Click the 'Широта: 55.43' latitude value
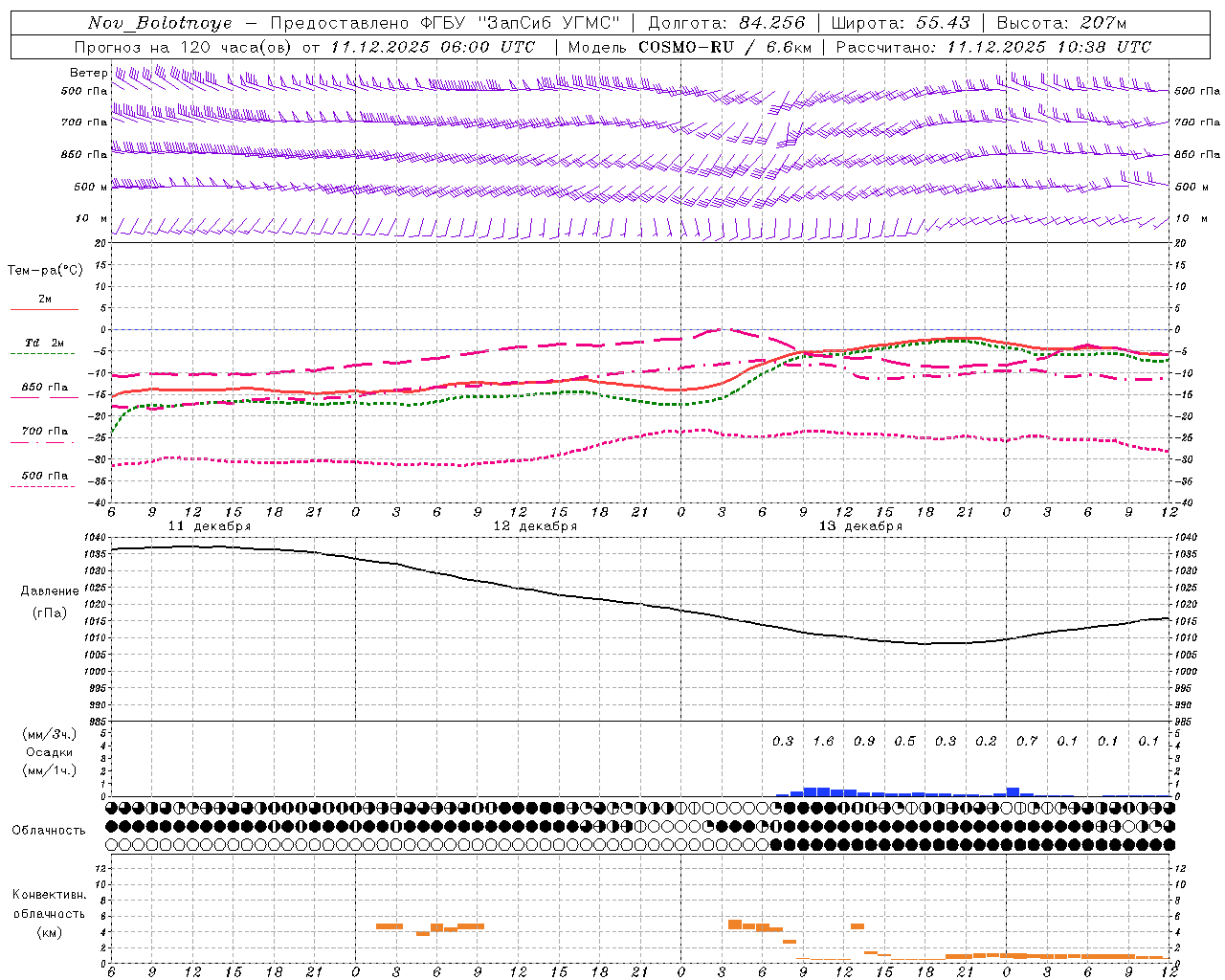This screenshot has height=980, width=1225. (901, 23)
